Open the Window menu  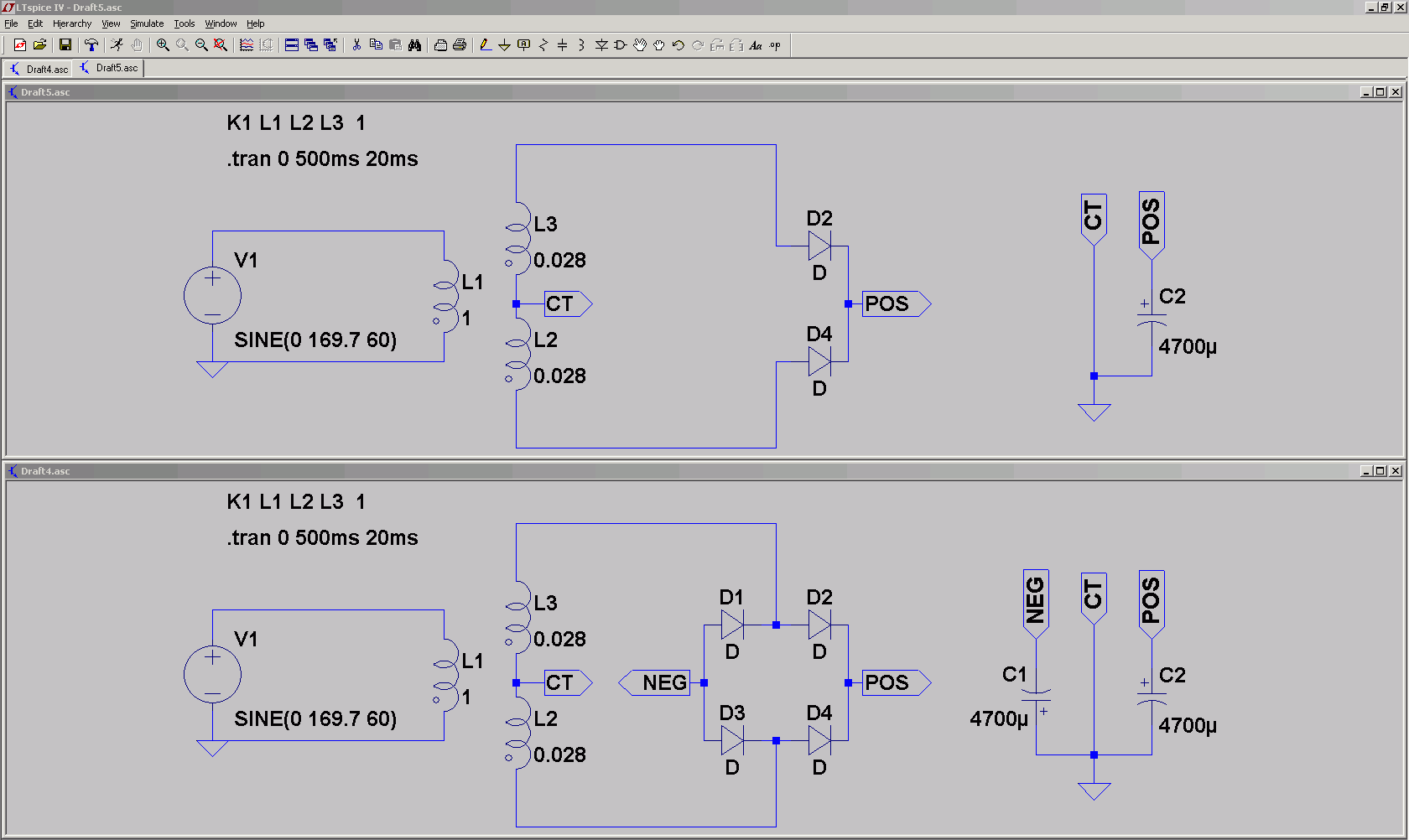point(221,23)
